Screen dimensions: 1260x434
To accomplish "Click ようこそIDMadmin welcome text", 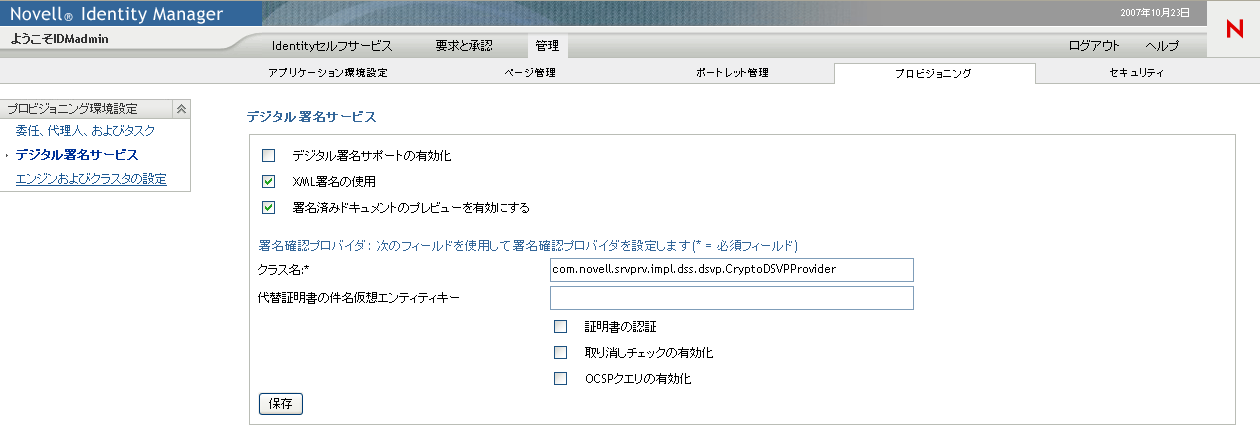I will pos(59,39).
